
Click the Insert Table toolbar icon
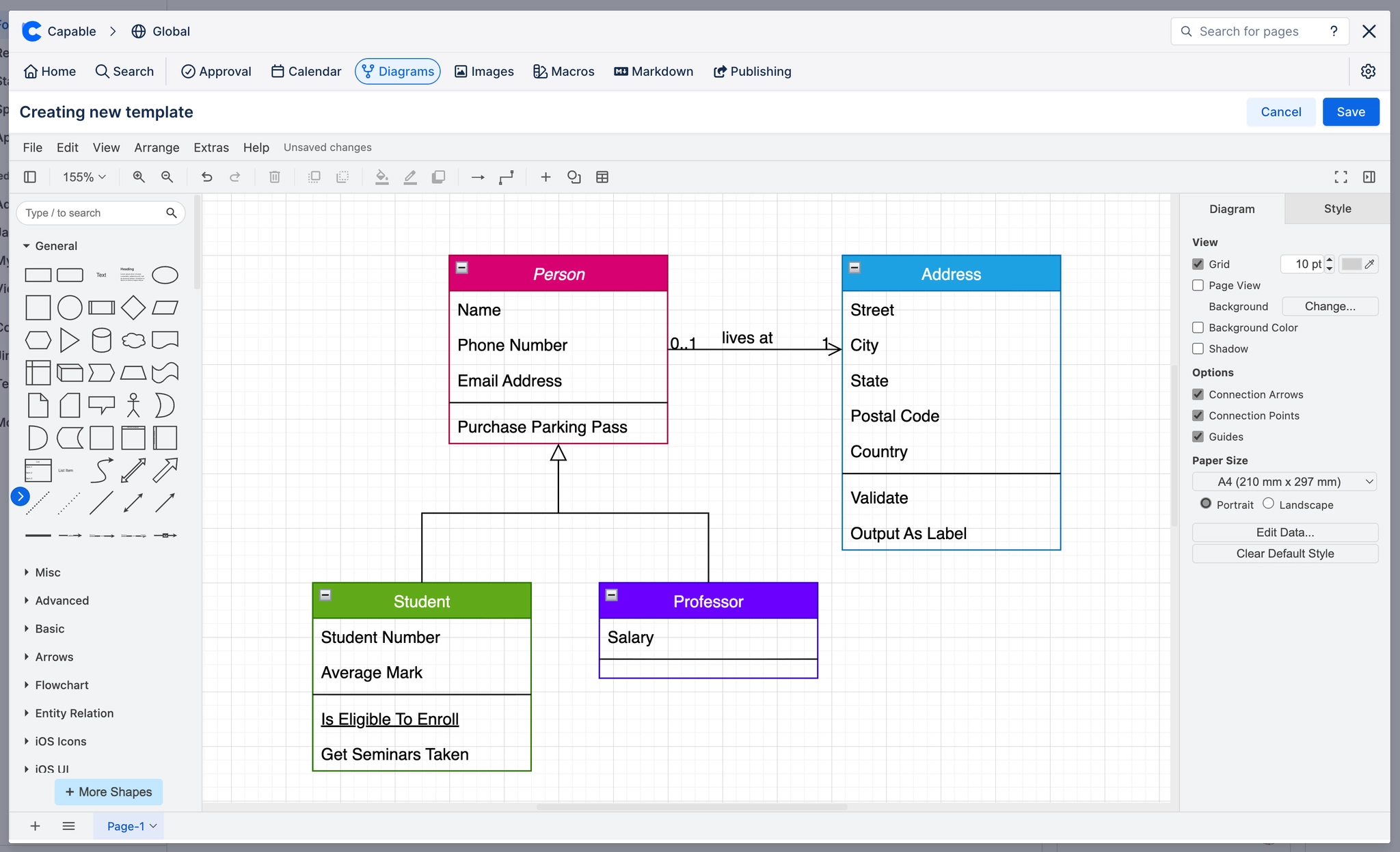pyautogui.click(x=602, y=176)
